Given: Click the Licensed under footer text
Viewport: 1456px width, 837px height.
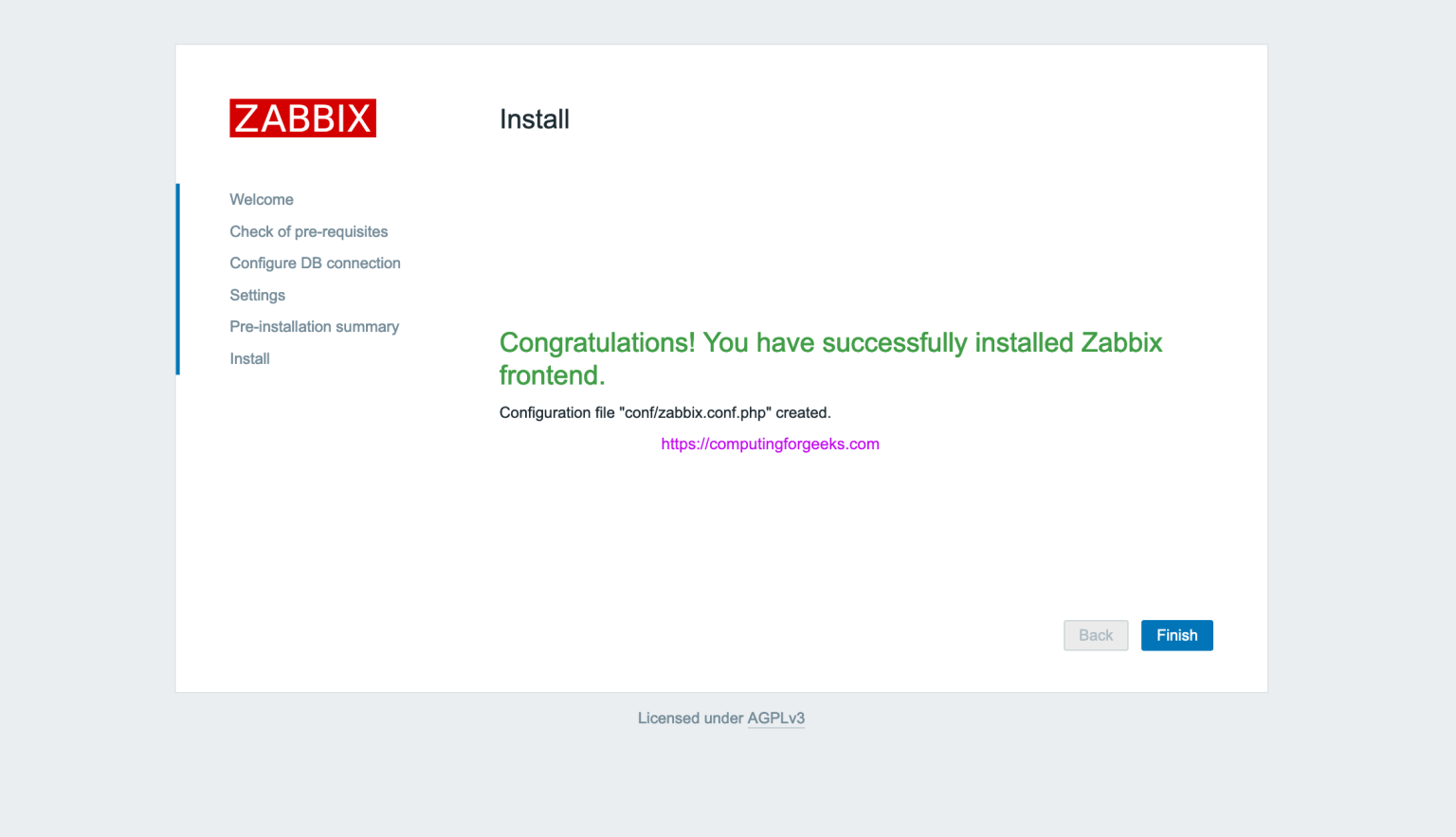Looking at the screenshot, I should coord(691,718).
